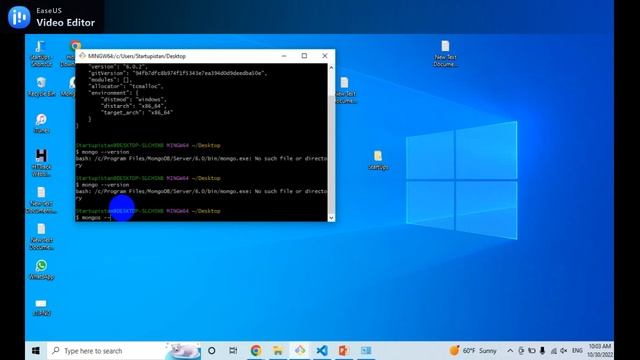Image resolution: width=640 pixels, height=360 pixels.
Task: Open Google Chrome from the taskbar
Action: [x=256, y=351]
